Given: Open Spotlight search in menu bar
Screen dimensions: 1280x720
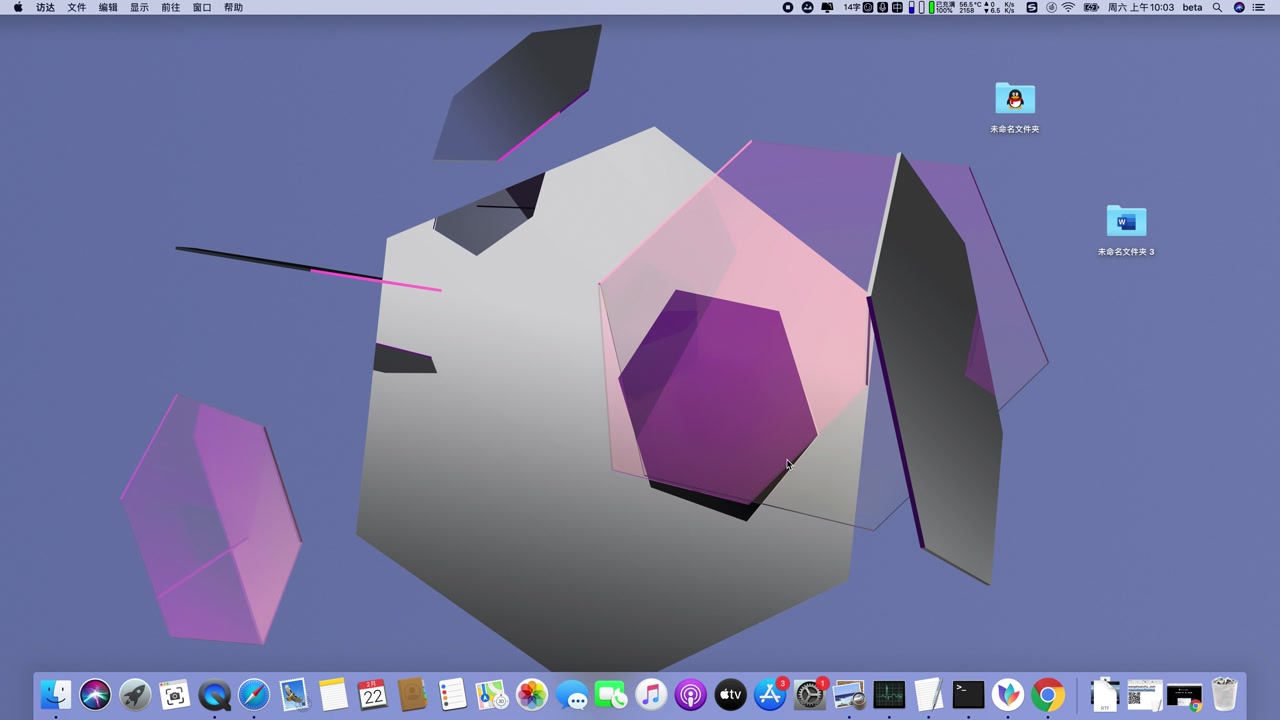Looking at the screenshot, I should coord(1217,7).
